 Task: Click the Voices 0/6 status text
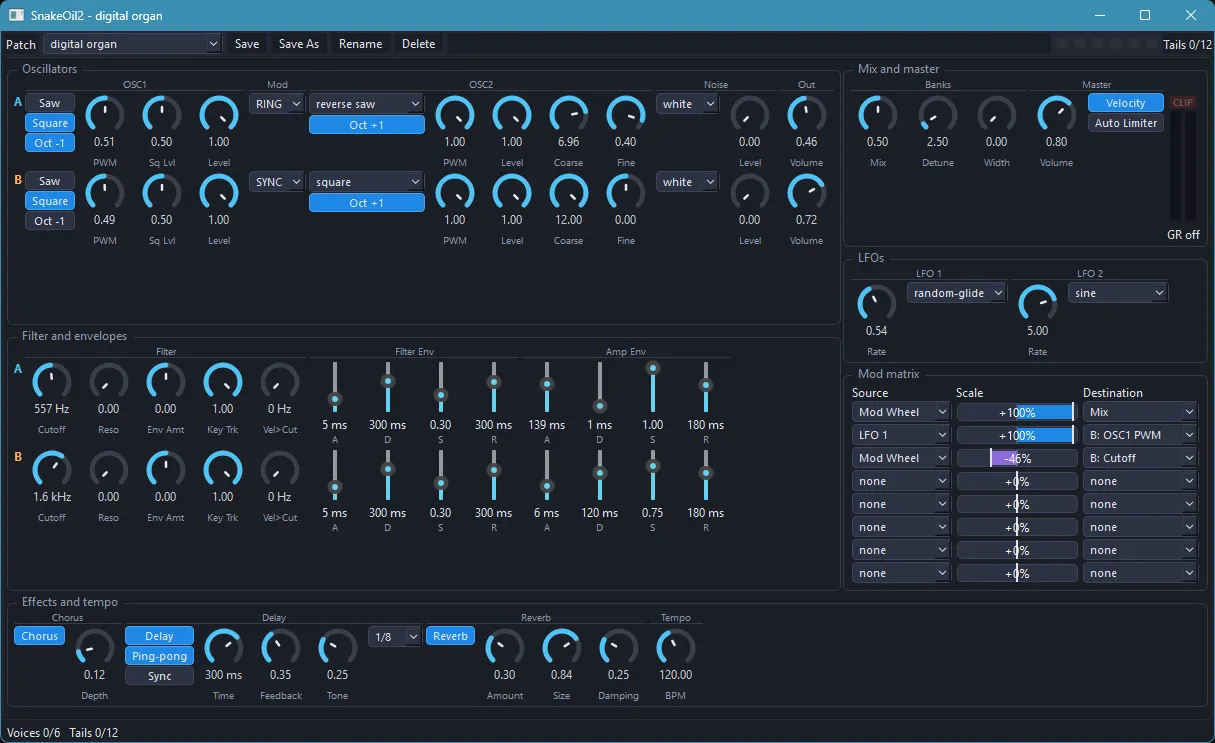click(x=33, y=733)
